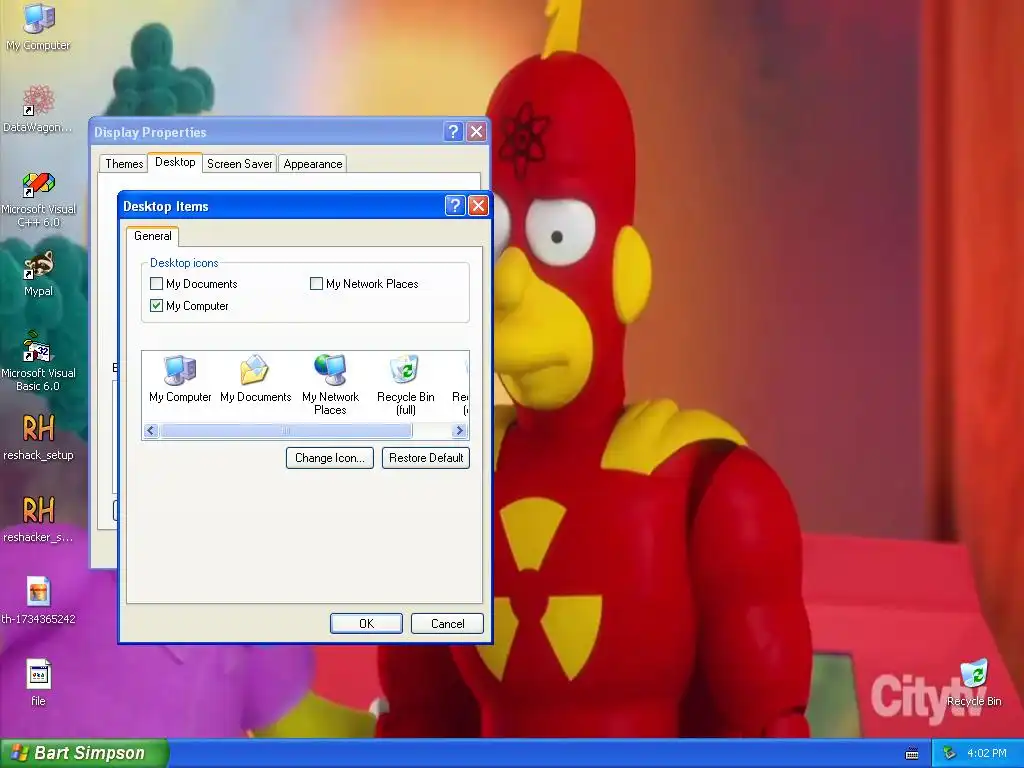Open Microsoft Visual C++ 6.0 shortcut

38,199
